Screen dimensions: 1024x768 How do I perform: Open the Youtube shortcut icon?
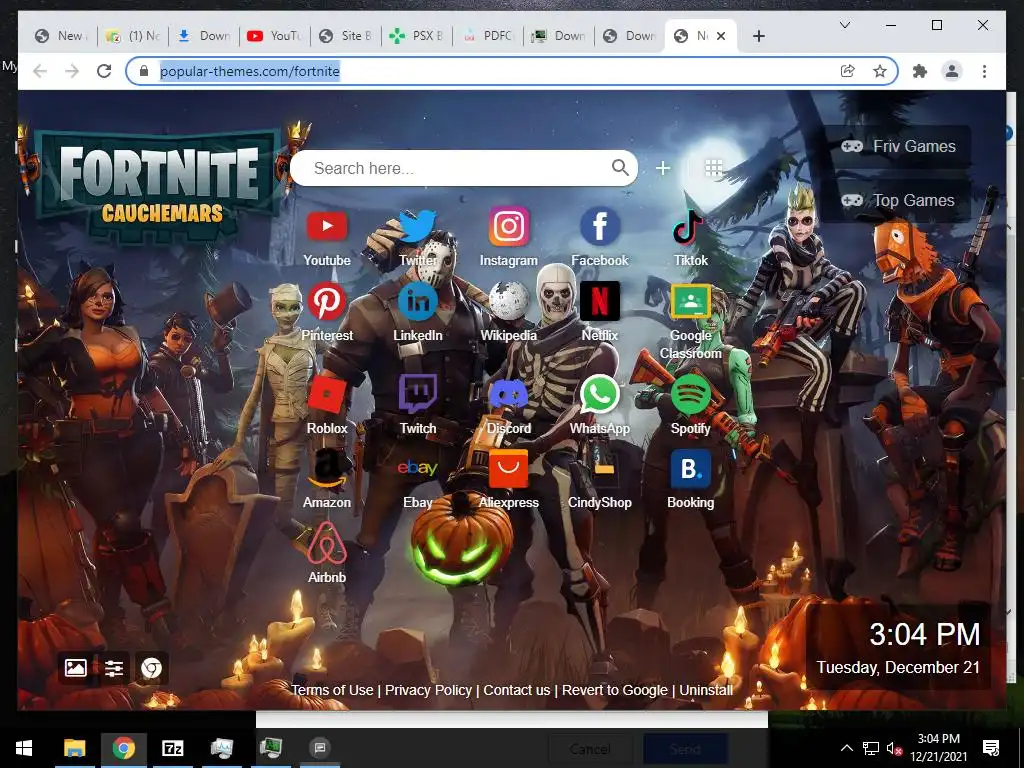coord(327,227)
